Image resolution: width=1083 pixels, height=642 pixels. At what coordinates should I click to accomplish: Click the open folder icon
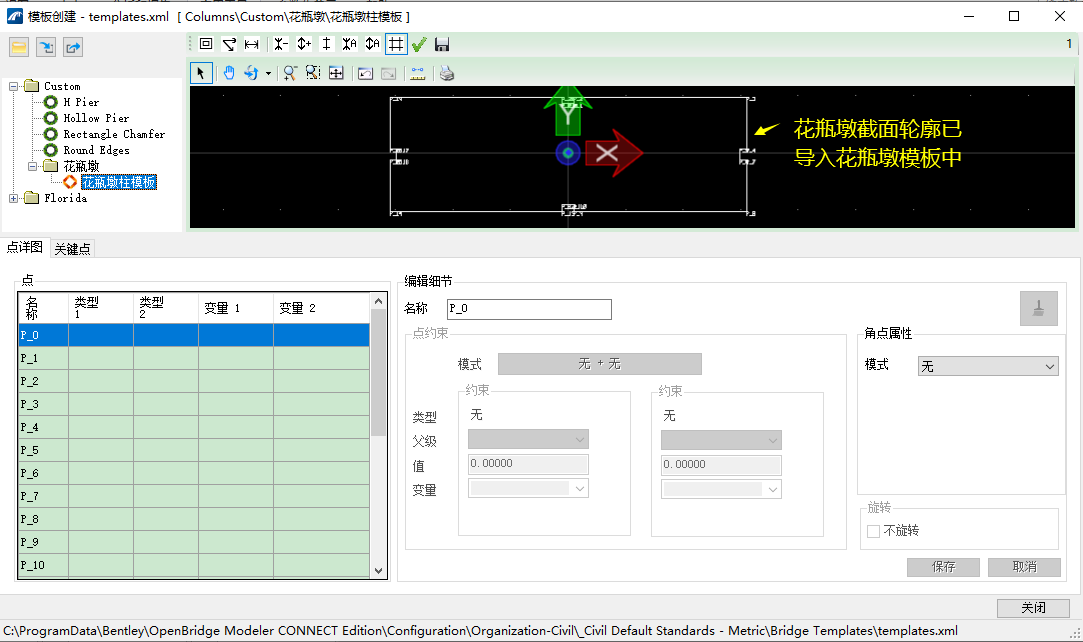tap(19, 47)
